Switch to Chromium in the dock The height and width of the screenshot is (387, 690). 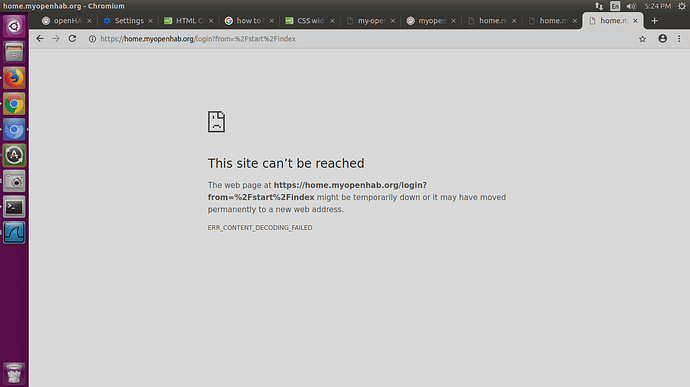pyautogui.click(x=14, y=129)
